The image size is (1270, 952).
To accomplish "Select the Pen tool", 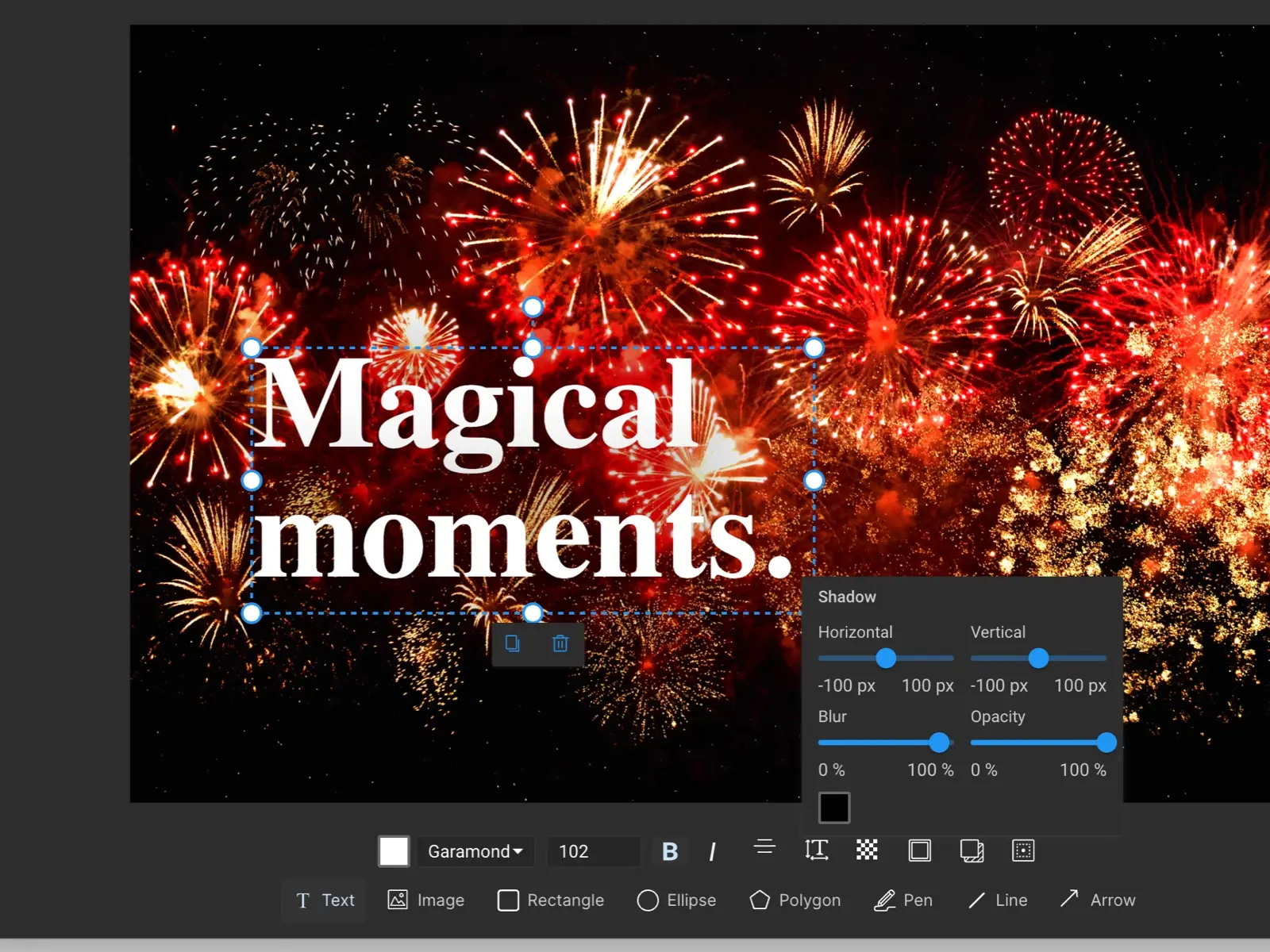I will pyautogui.click(x=903, y=900).
